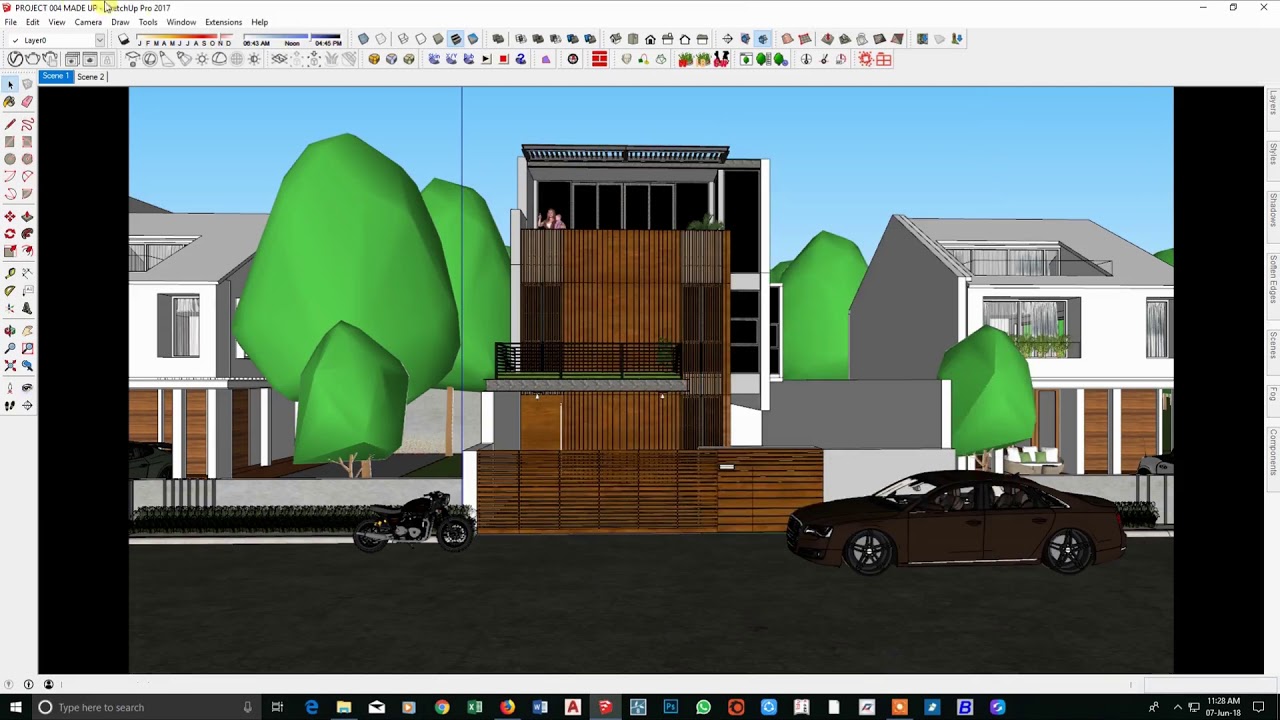The image size is (1280, 720).
Task: Select the Freehand tool
Action: point(27,124)
